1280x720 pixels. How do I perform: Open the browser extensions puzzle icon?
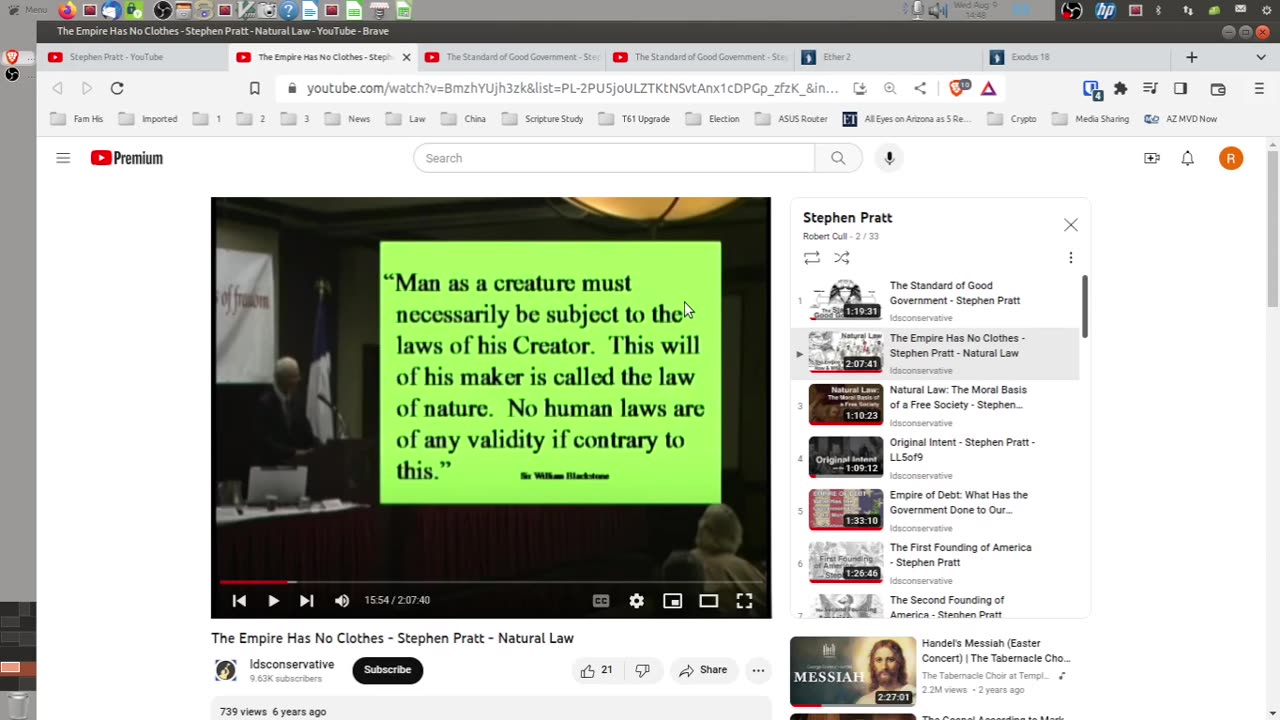click(x=1120, y=88)
